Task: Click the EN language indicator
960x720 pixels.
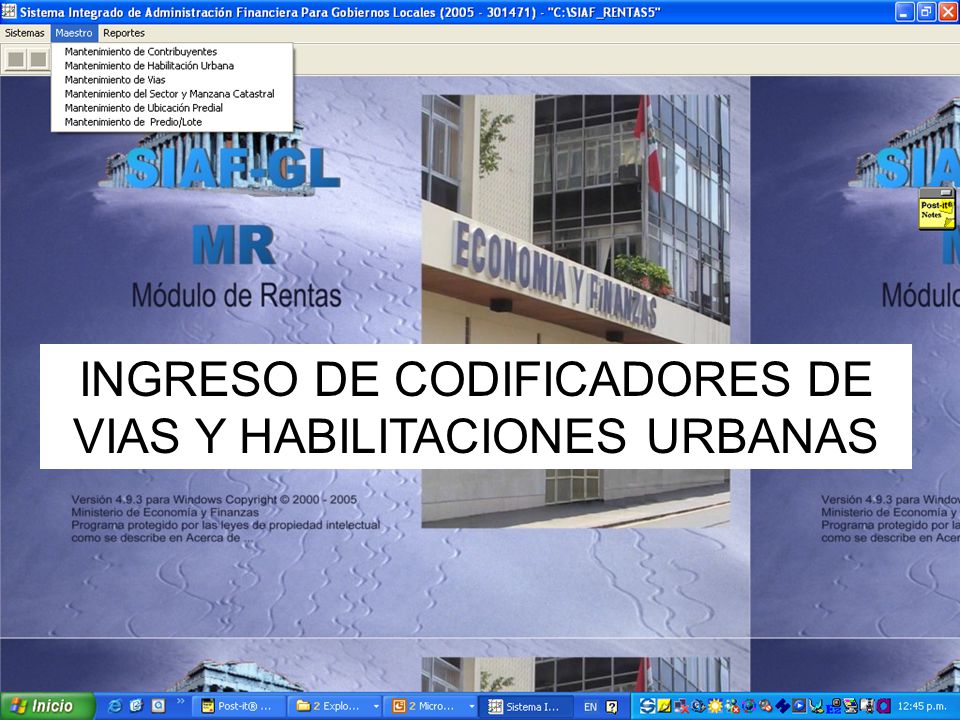Action: tap(590, 707)
